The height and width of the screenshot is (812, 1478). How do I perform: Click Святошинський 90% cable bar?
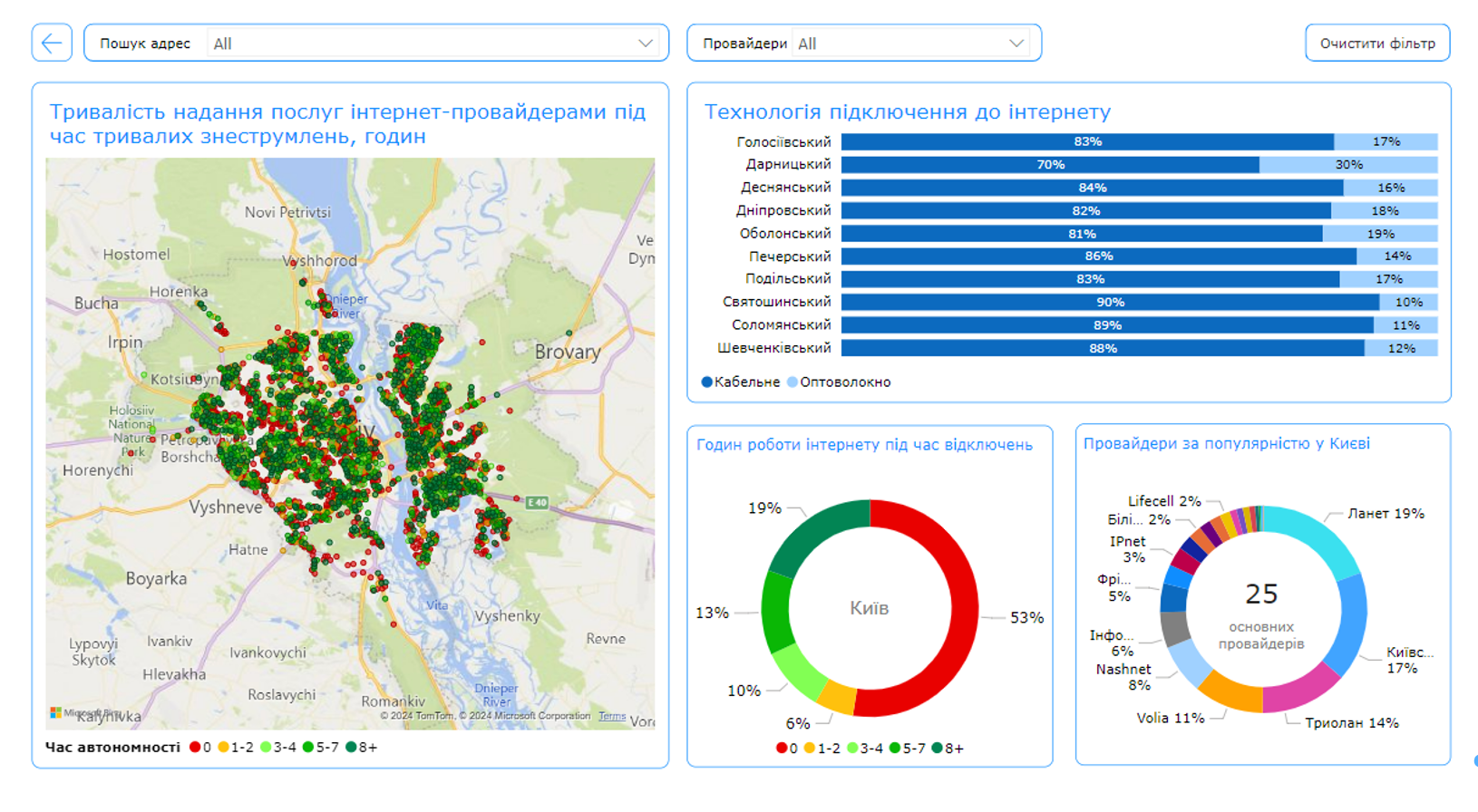pos(1110,302)
